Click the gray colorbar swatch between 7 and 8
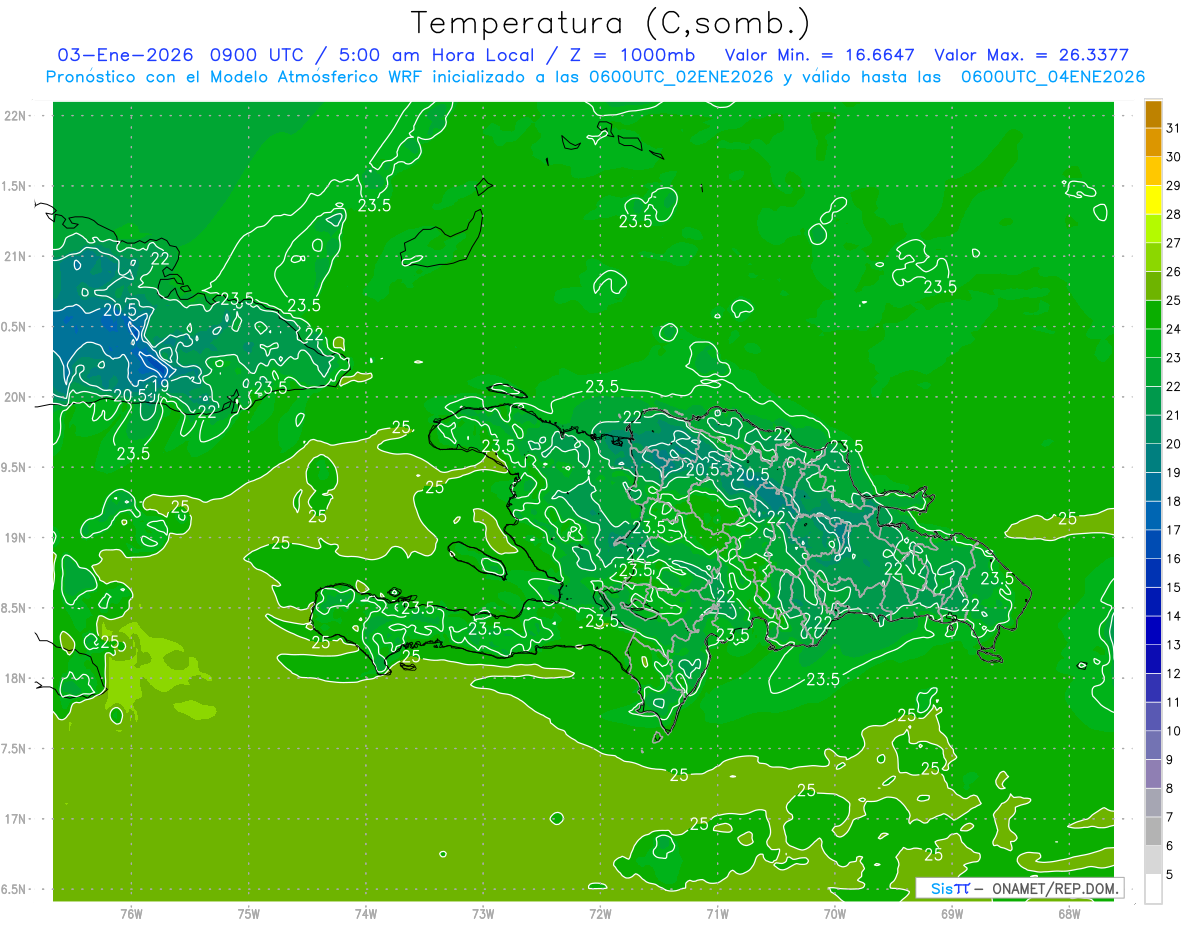Image resolution: width=1200 pixels, height=927 pixels. pos(1153,803)
